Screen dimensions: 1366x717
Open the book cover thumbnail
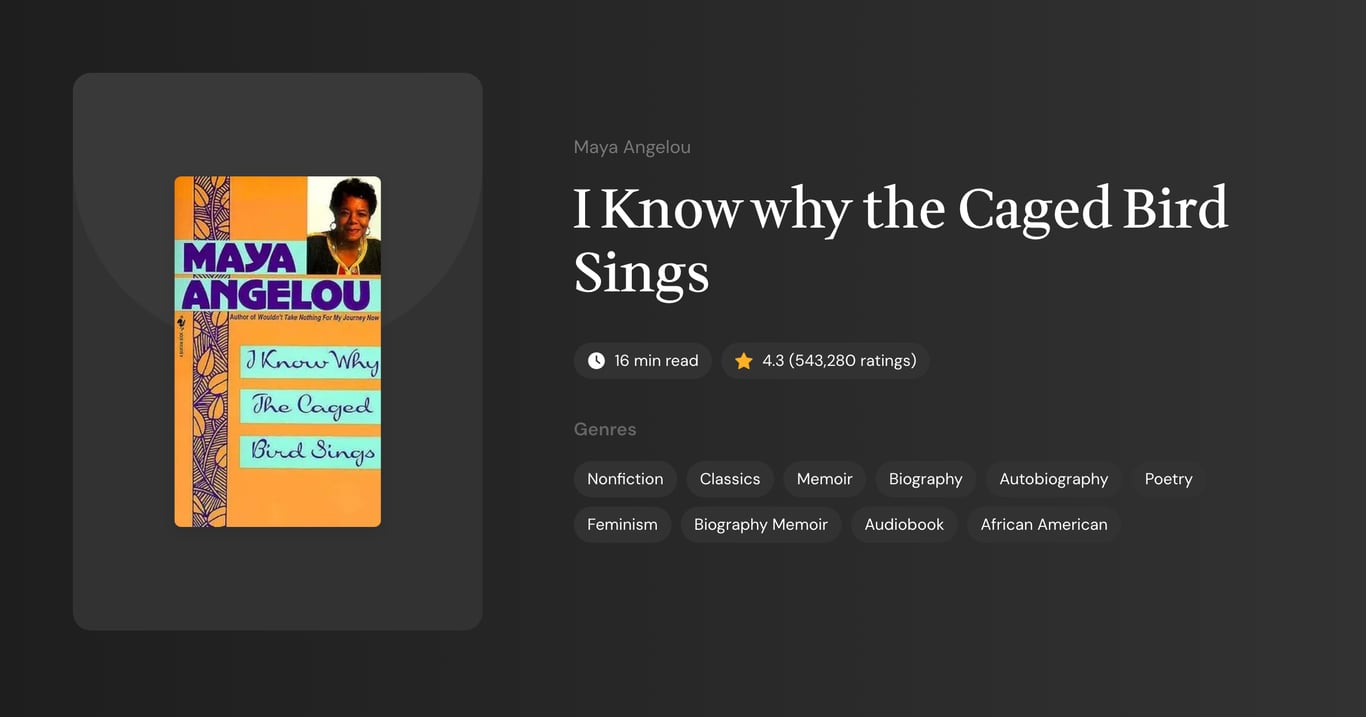(277, 351)
